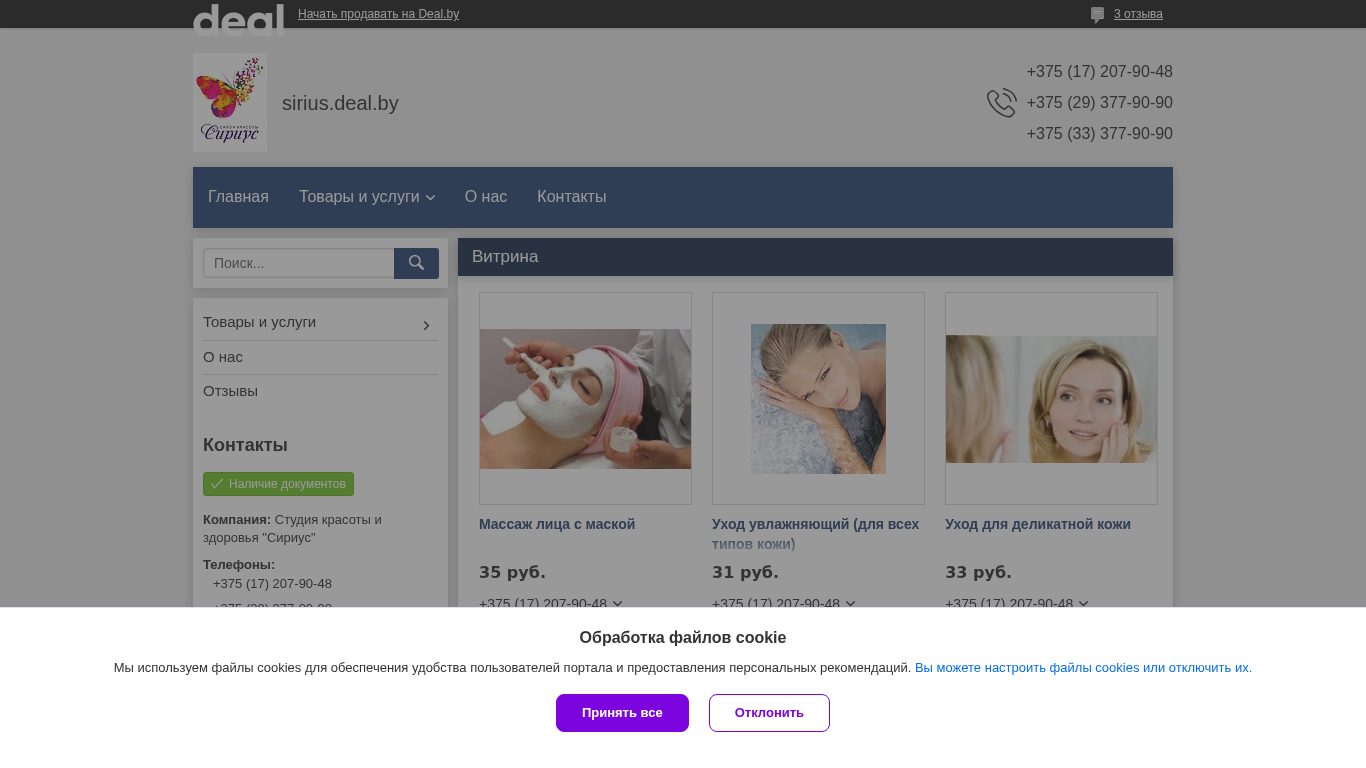Expand phone list under Уход для деликатной кожи

coord(1083,604)
